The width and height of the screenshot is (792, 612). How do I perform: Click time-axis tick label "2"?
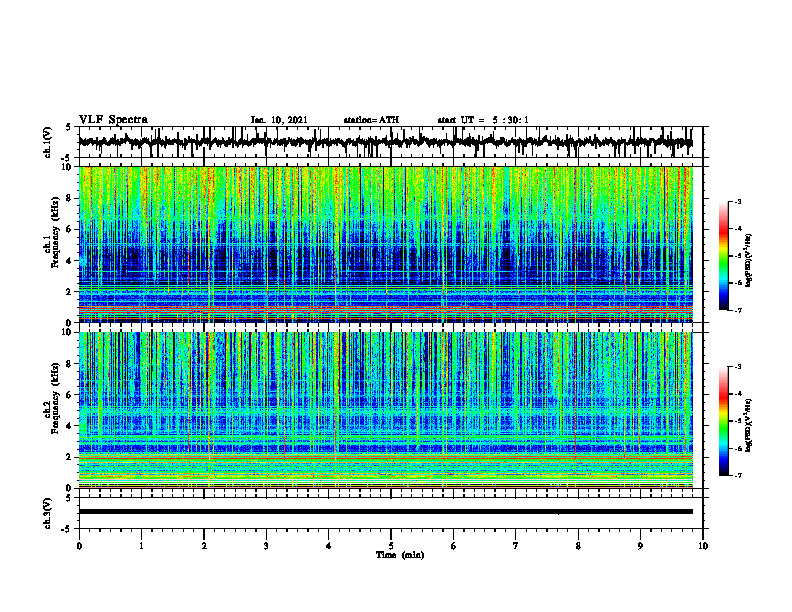click(x=204, y=546)
